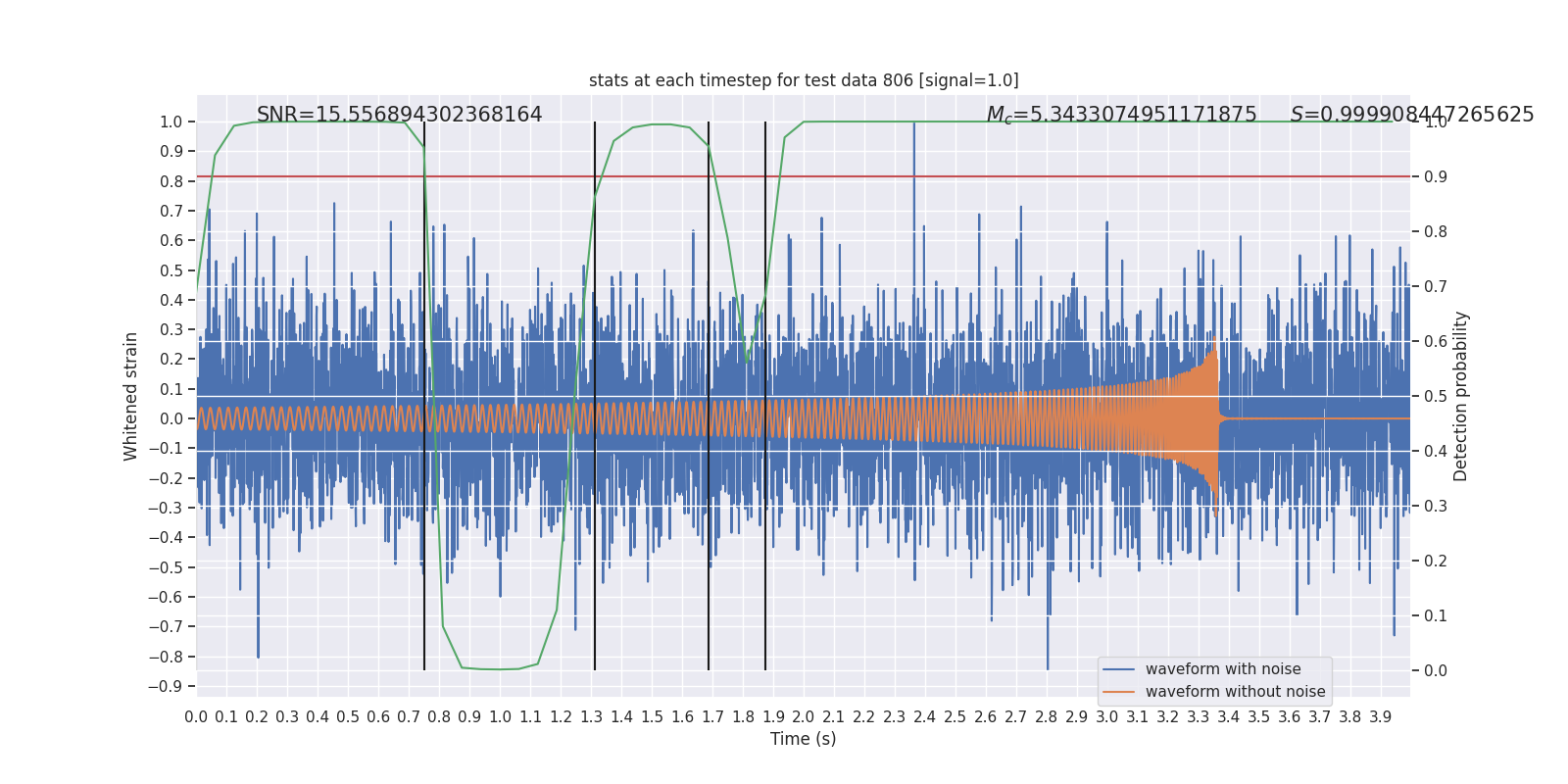
Task: Select the 'waveform without noise' legend label
Action: (x=1235, y=692)
